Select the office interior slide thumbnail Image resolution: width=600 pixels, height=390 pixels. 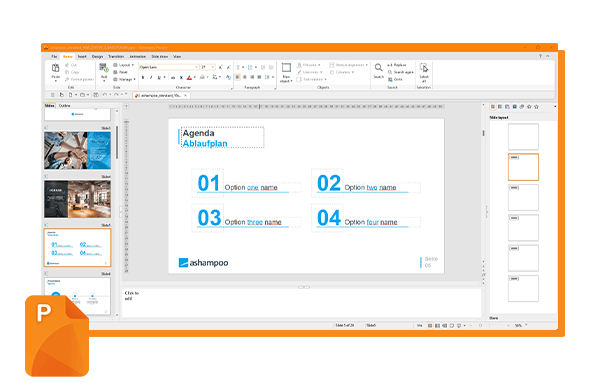pyautogui.click(x=77, y=199)
